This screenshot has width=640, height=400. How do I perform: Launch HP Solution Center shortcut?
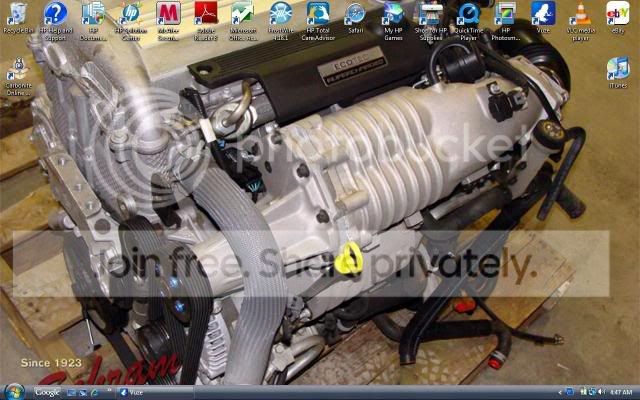pos(131,21)
